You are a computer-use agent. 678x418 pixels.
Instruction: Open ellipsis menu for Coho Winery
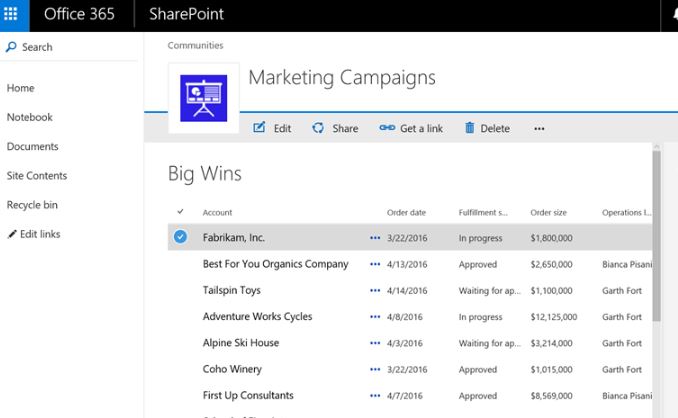tap(375, 370)
